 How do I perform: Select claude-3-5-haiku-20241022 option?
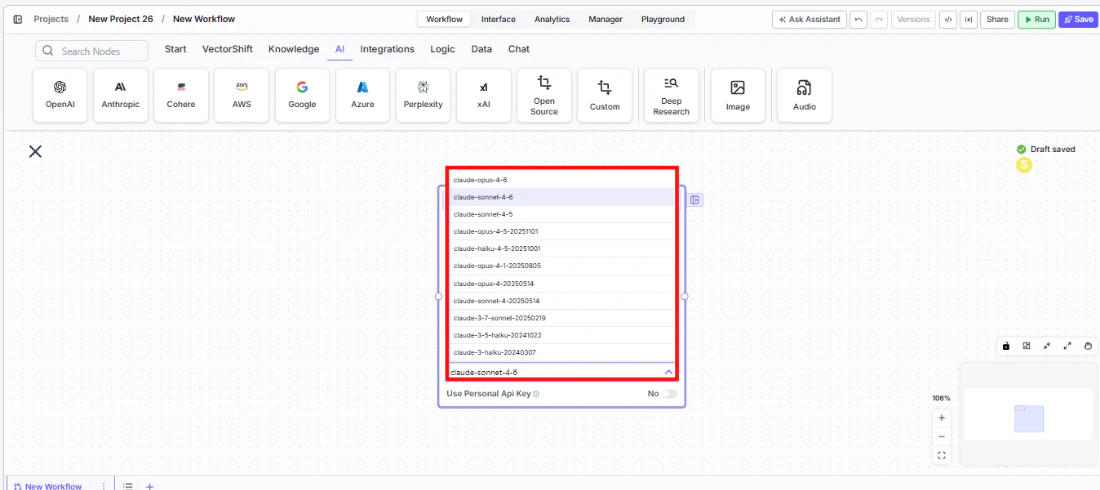click(562, 336)
